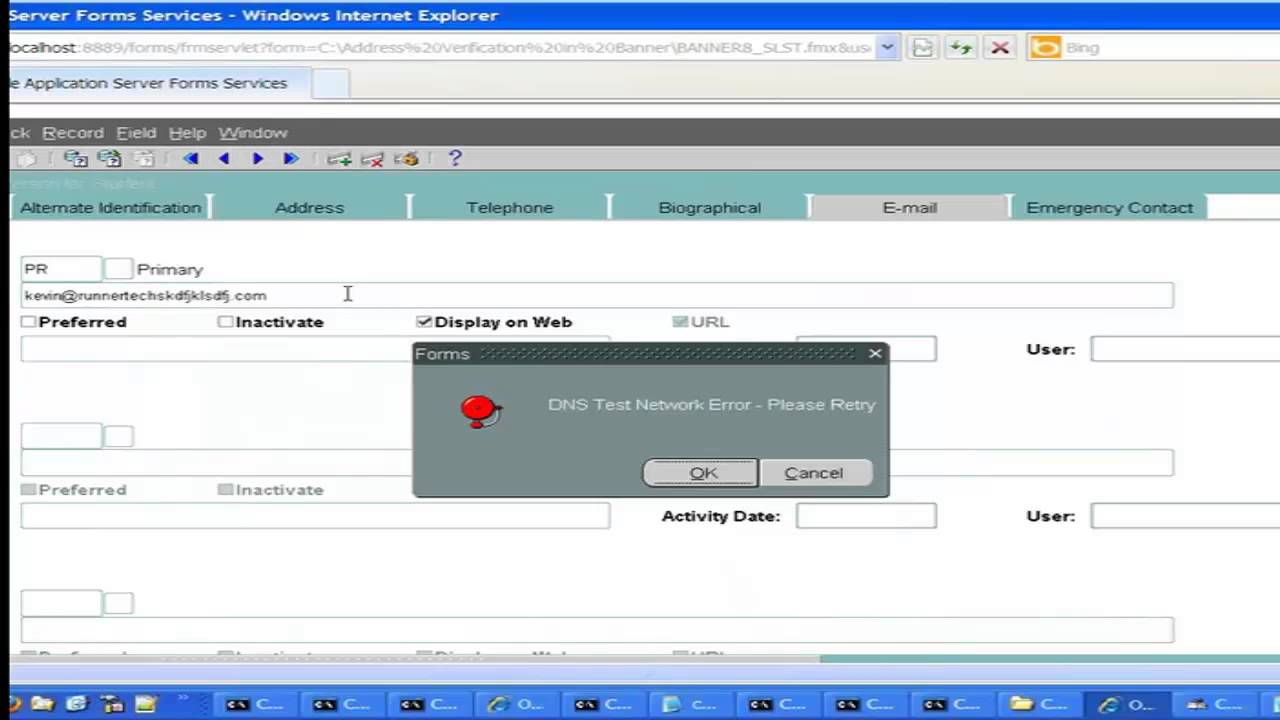This screenshot has width=1280, height=720.
Task: Open the Field menu
Action: click(x=136, y=132)
